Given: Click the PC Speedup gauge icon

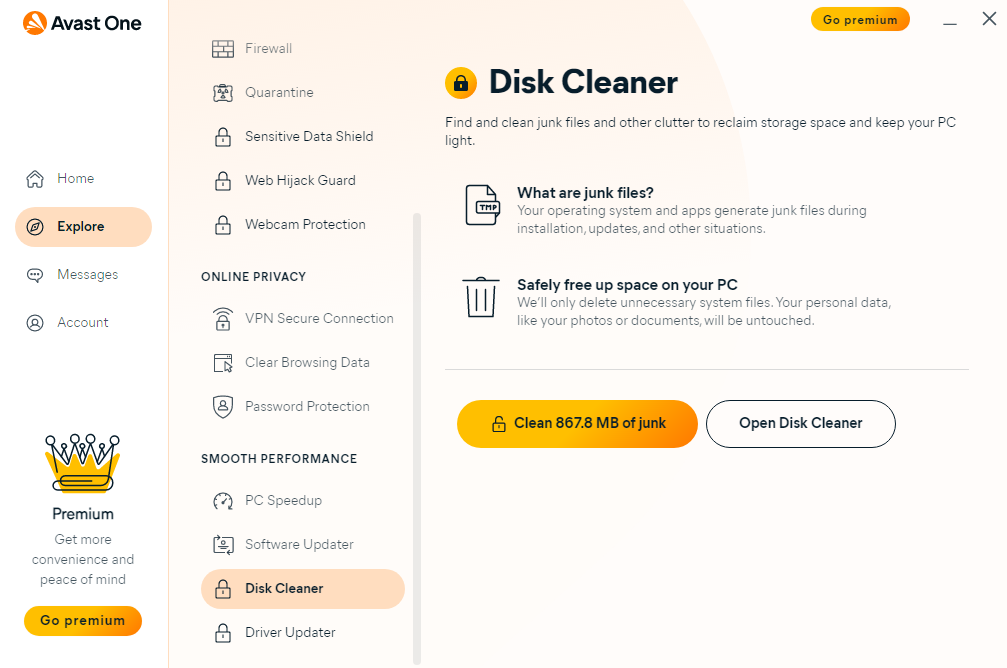Looking at the screenshot, I should tap(223, 501).
